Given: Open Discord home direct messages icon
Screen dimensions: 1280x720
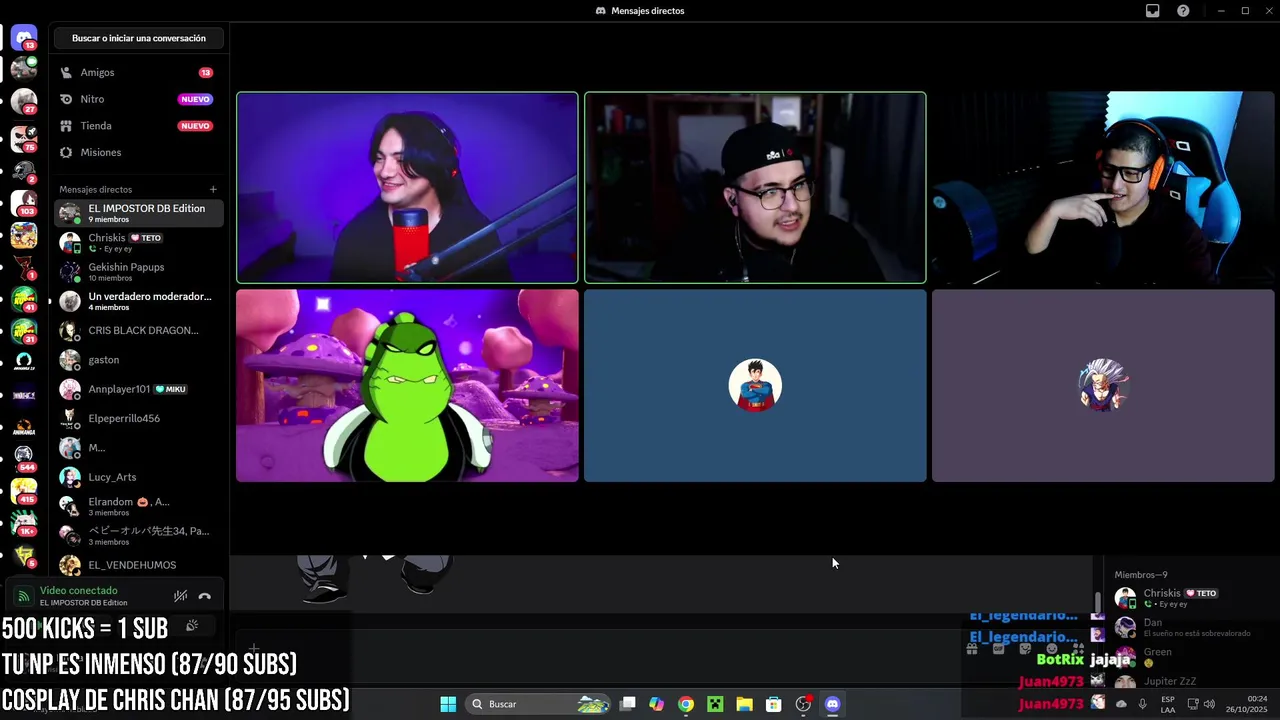Looking at the screenshot, I should [x=24, y=38].
